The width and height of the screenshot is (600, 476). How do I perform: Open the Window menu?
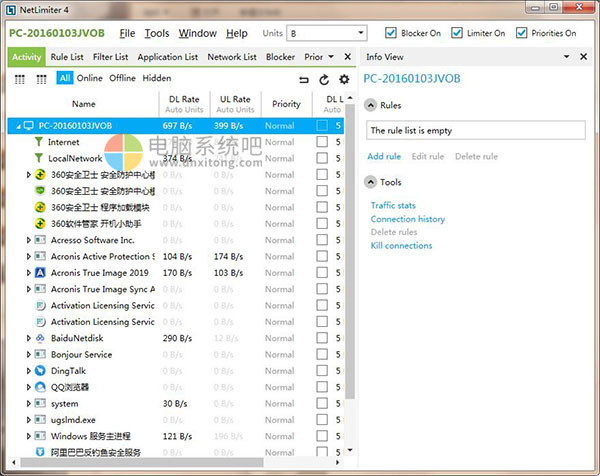click(197, 33)
